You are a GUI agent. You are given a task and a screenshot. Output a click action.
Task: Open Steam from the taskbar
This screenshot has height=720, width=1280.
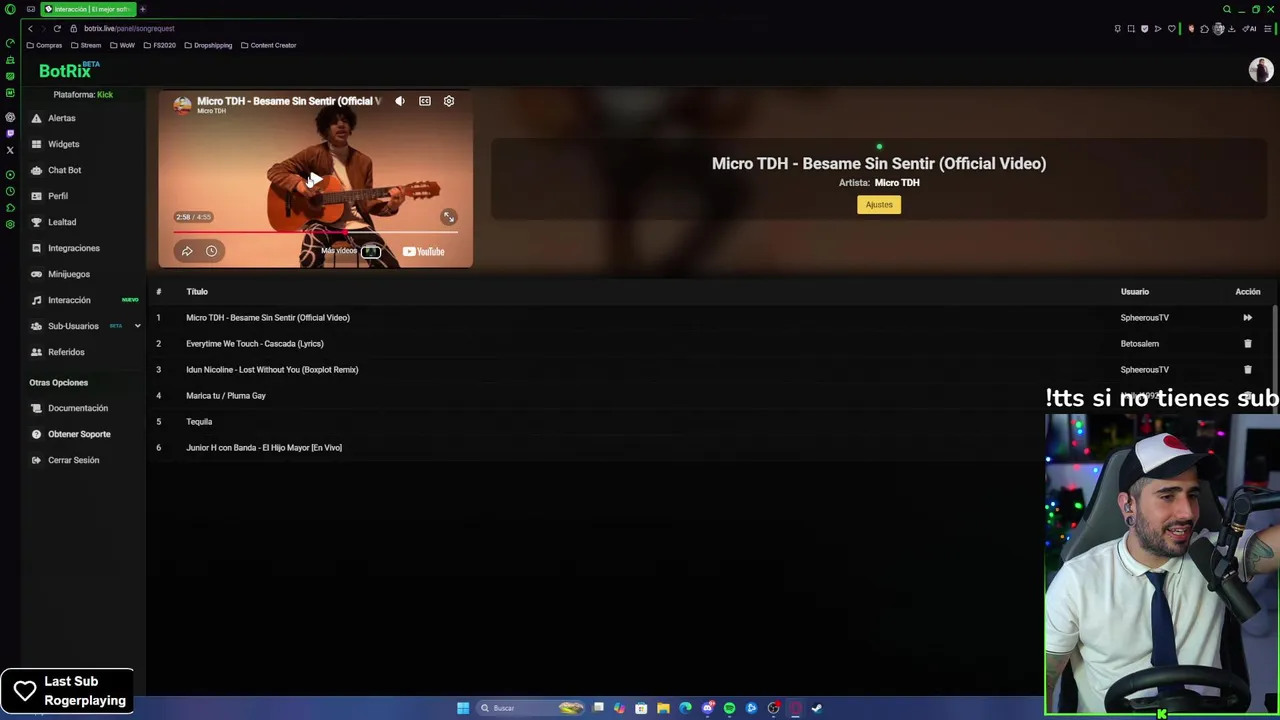(x=817, y=708)
